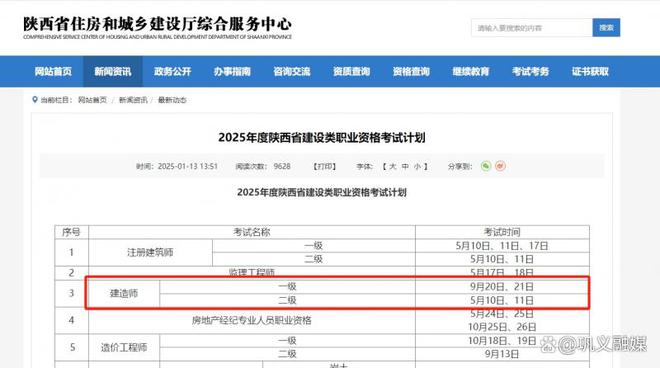Click the date cell 10月25日、26日
The image size is (660, 368).
502,327
